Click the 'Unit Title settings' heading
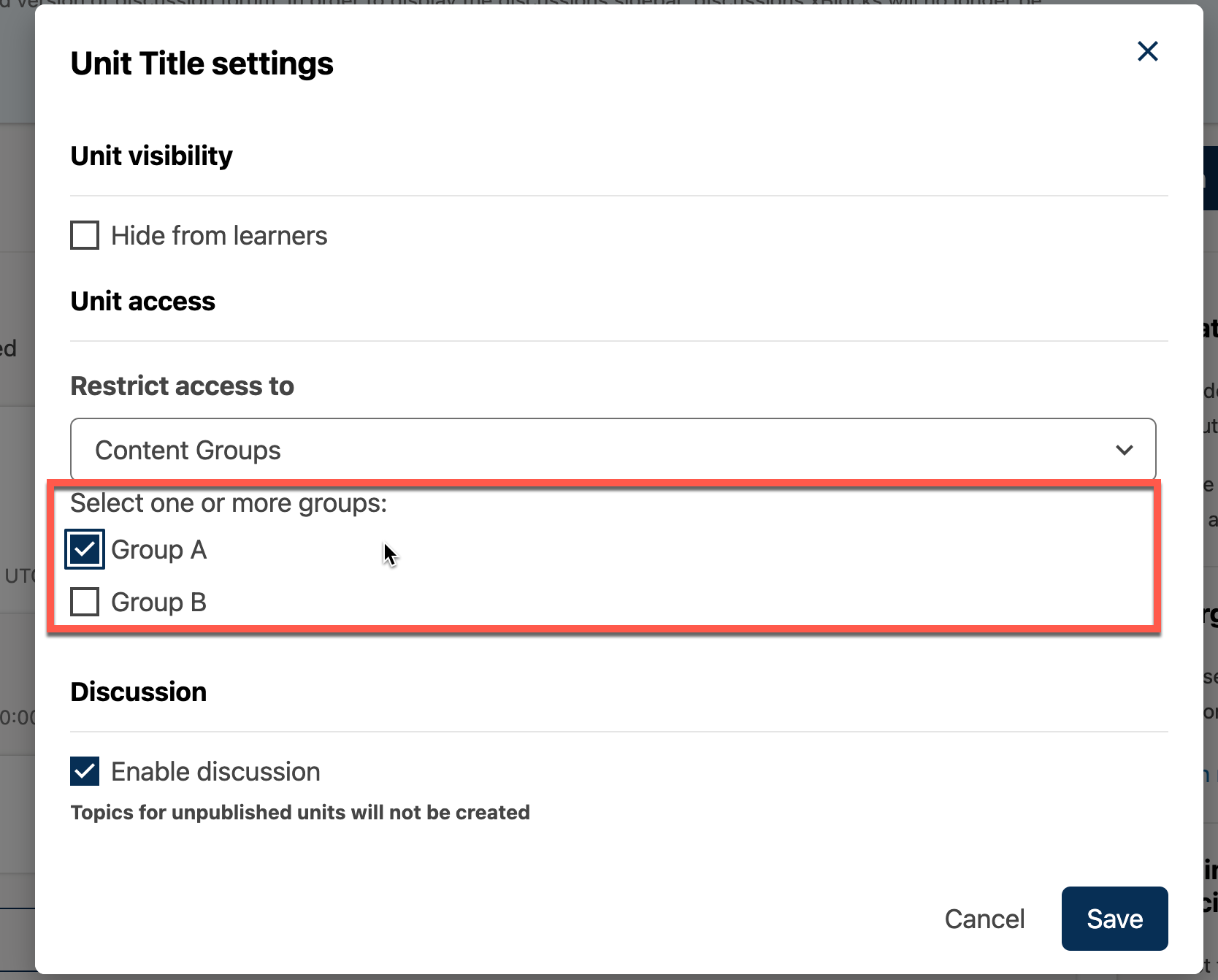The width and height of the screenshot is (1218, 980). (202, 64)
